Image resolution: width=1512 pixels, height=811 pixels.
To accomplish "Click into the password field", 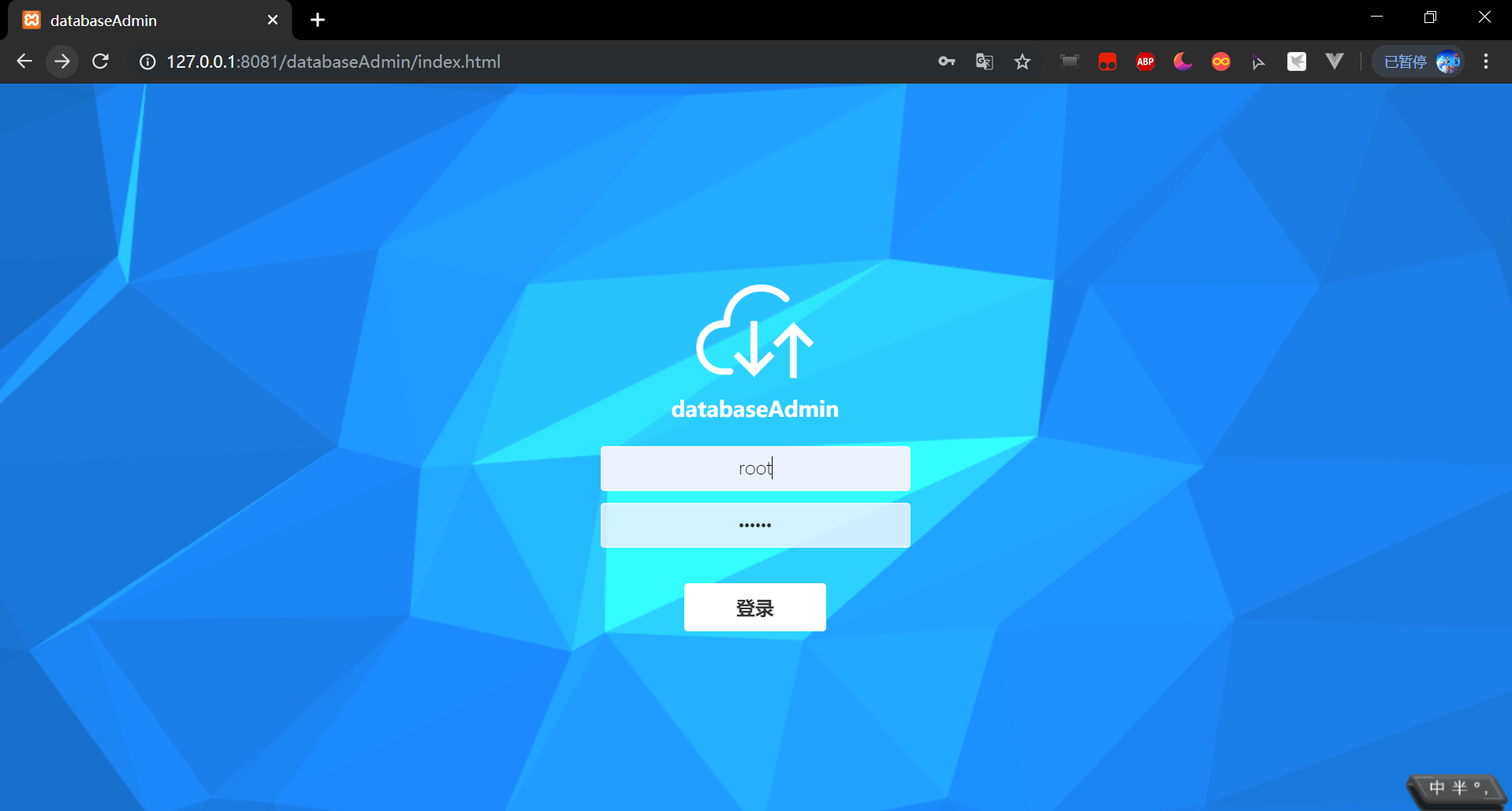I will pos(755,525).
